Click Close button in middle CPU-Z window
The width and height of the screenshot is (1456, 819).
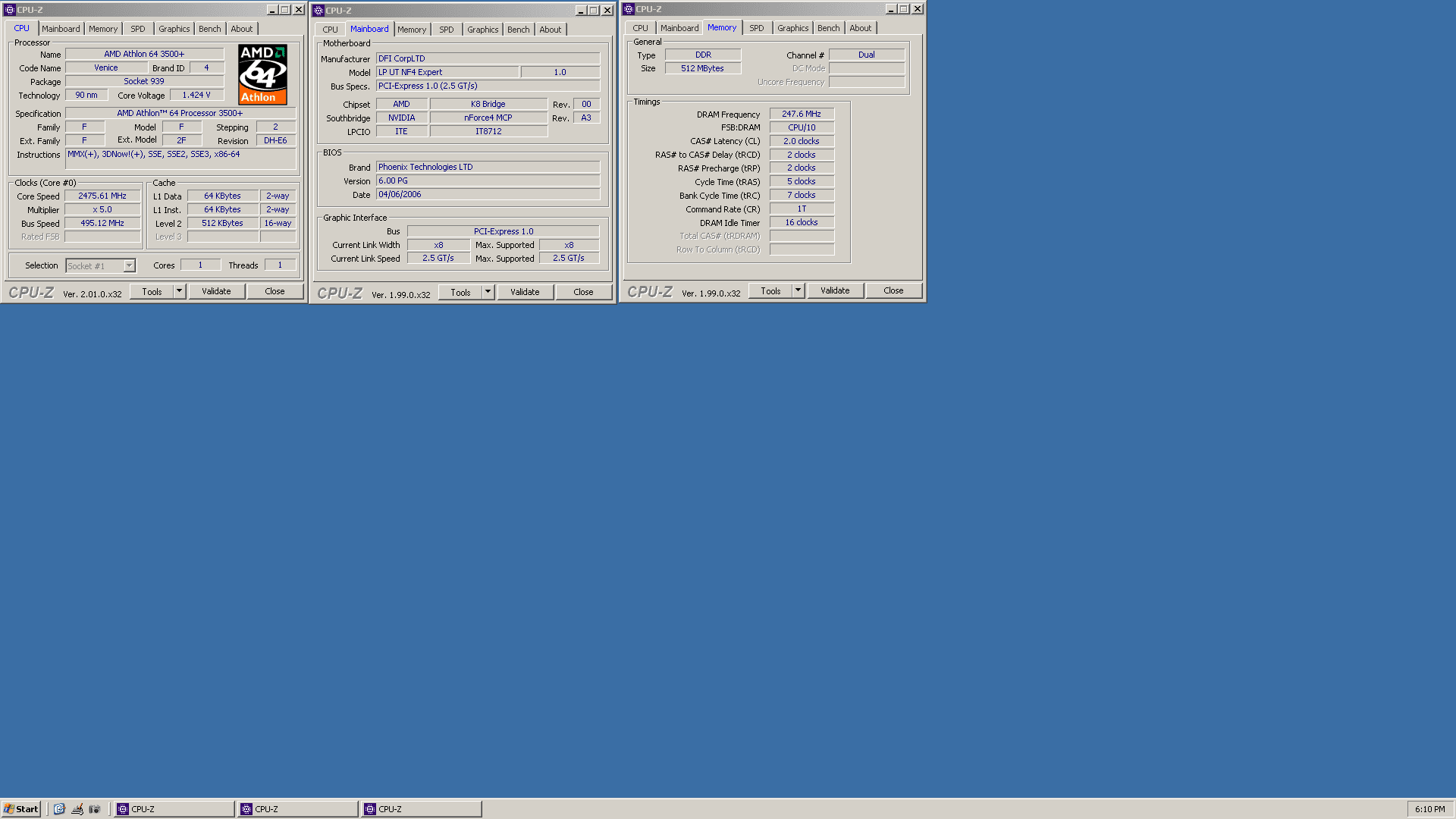(x=583, y=291)
